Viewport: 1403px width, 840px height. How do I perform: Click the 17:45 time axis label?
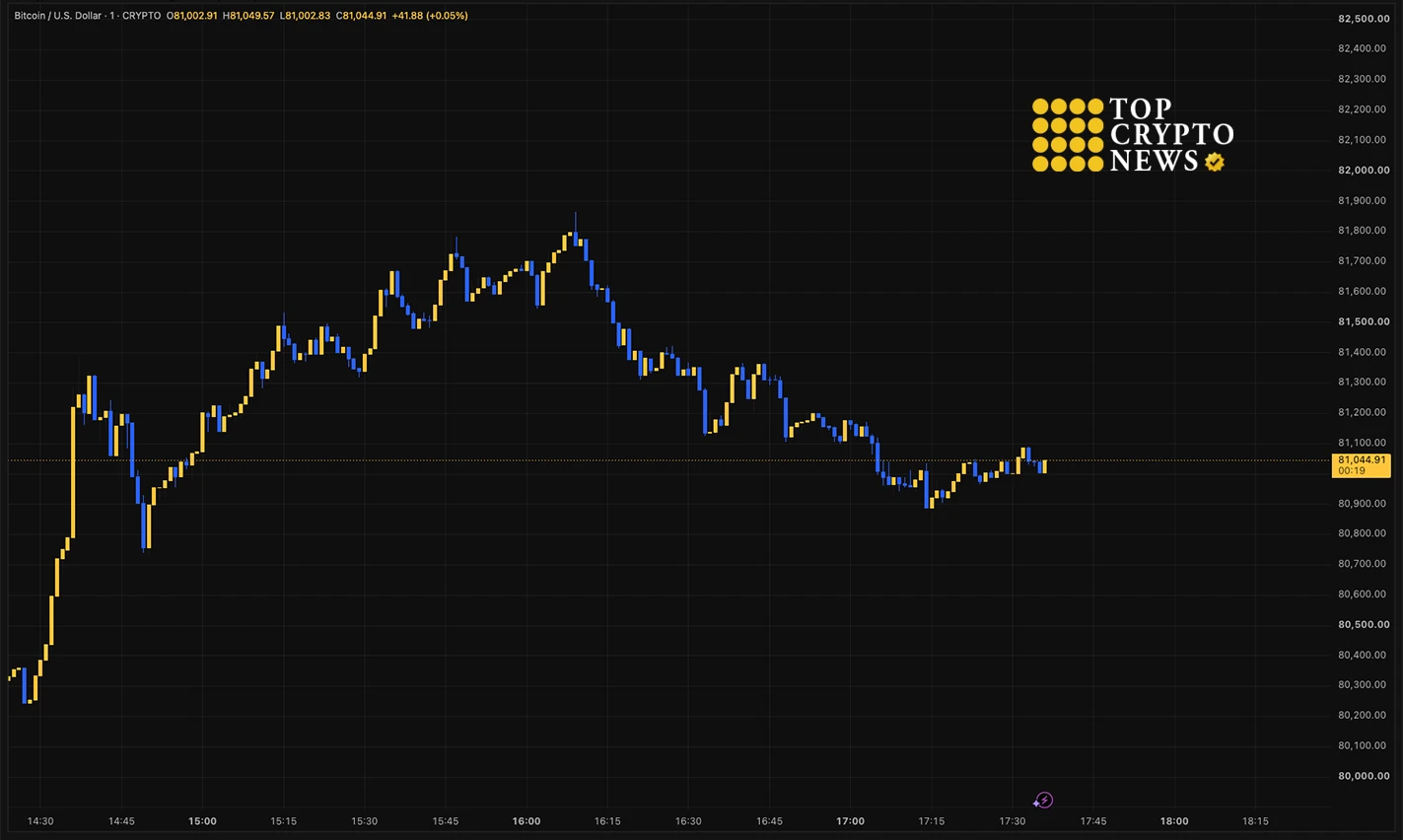pos(1093,821)
